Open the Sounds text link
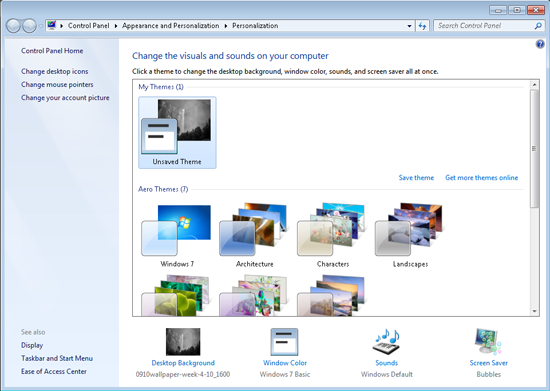The width and height of the screenshot is (550, 391). click(x=387, y=363)
